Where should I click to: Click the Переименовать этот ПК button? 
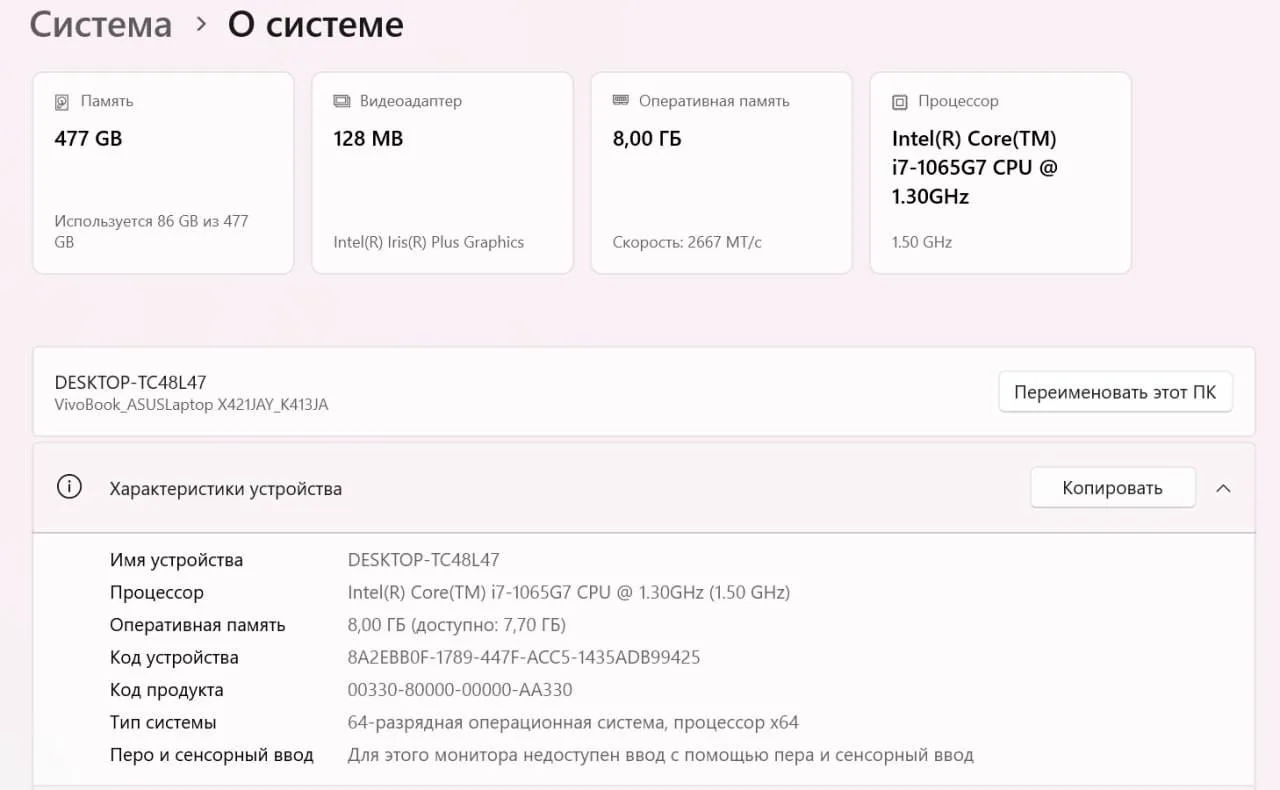coord(1115,392)
